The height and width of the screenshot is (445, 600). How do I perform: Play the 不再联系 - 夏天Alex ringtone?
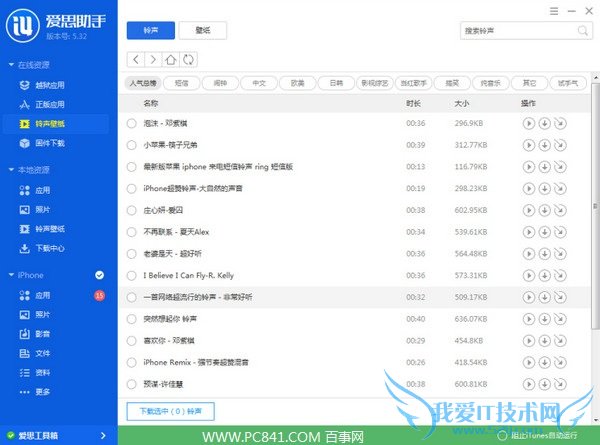528,232
